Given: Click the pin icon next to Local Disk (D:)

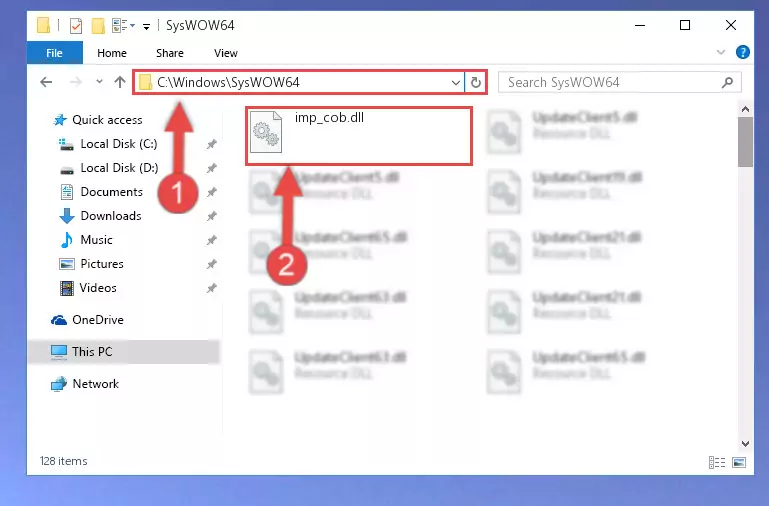Looking at the screenshot, I should [211, 168].
